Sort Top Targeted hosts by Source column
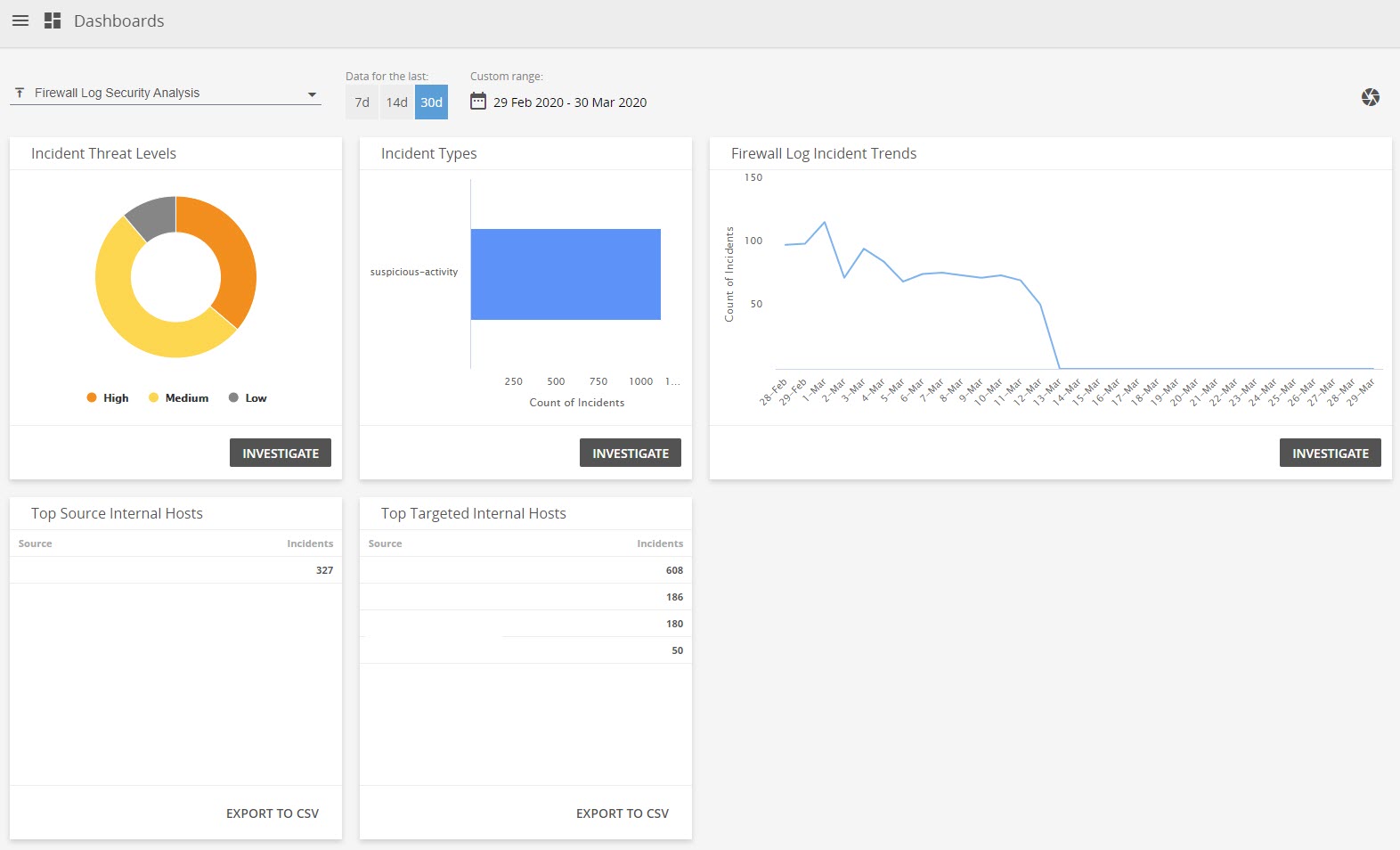 pos(386,544)
